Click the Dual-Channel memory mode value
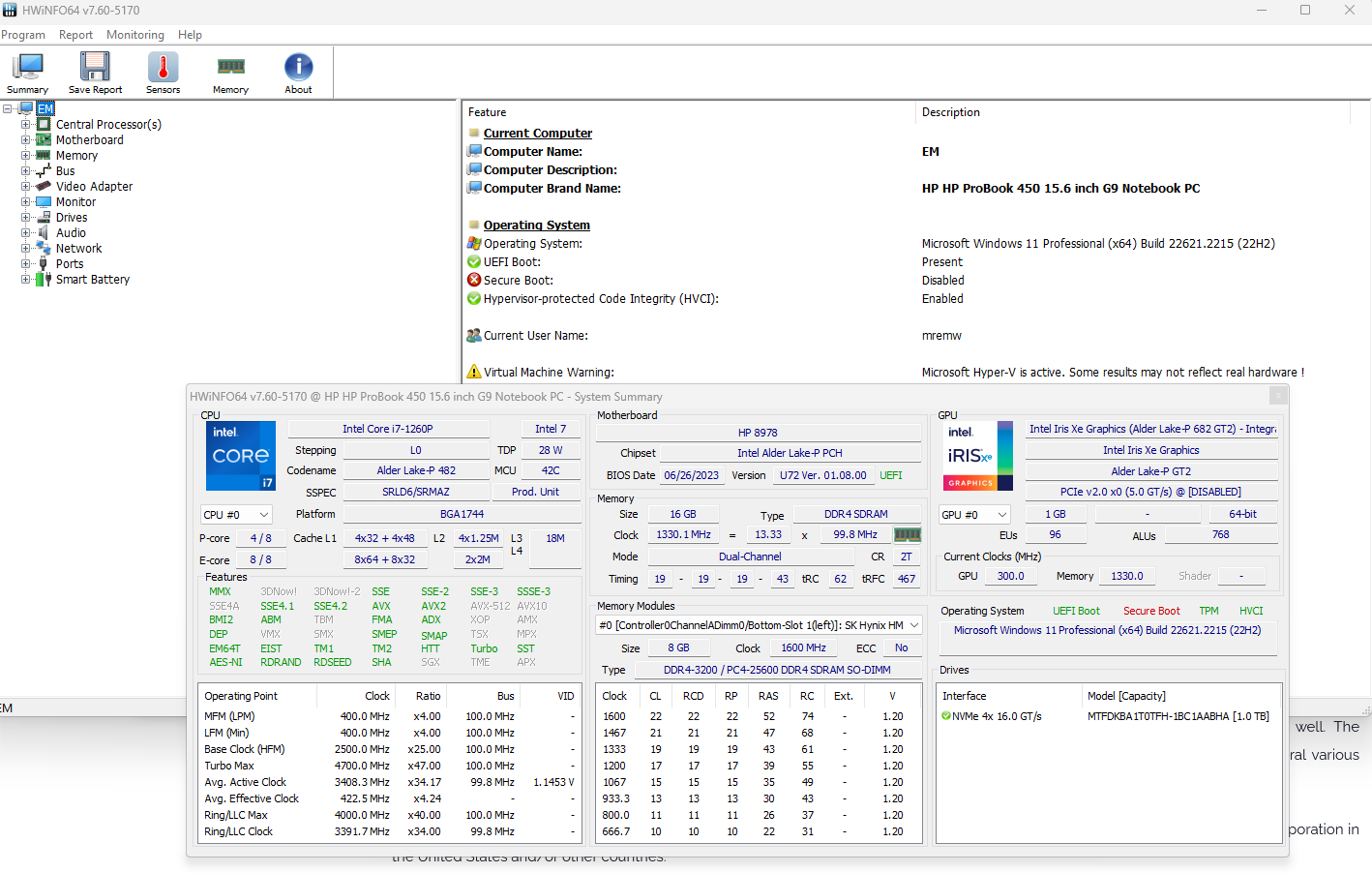 [750, 557]
